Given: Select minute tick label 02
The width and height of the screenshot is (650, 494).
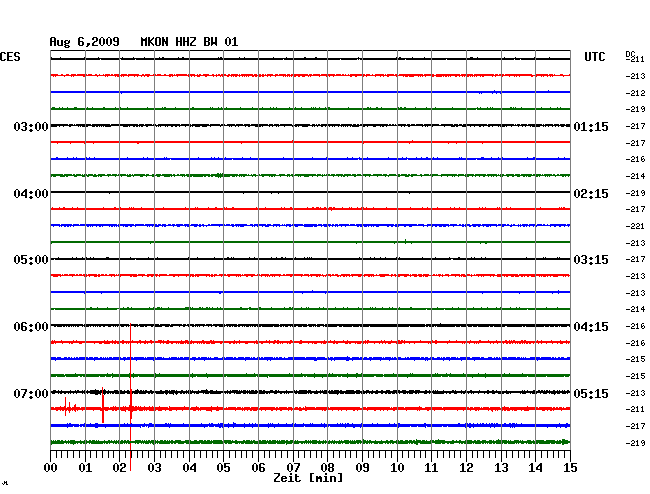Looking at the screenshot, I should click(x=119, y=468).
